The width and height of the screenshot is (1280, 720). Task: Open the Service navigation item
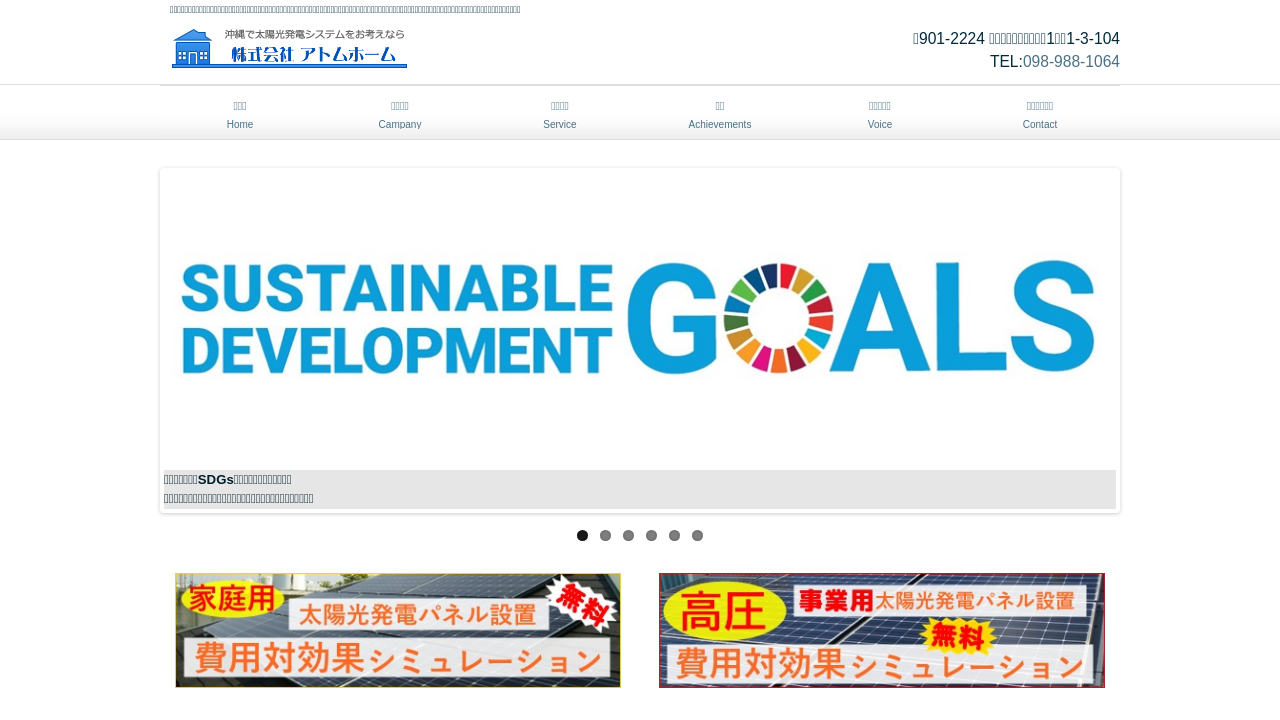tap(560, 114)
